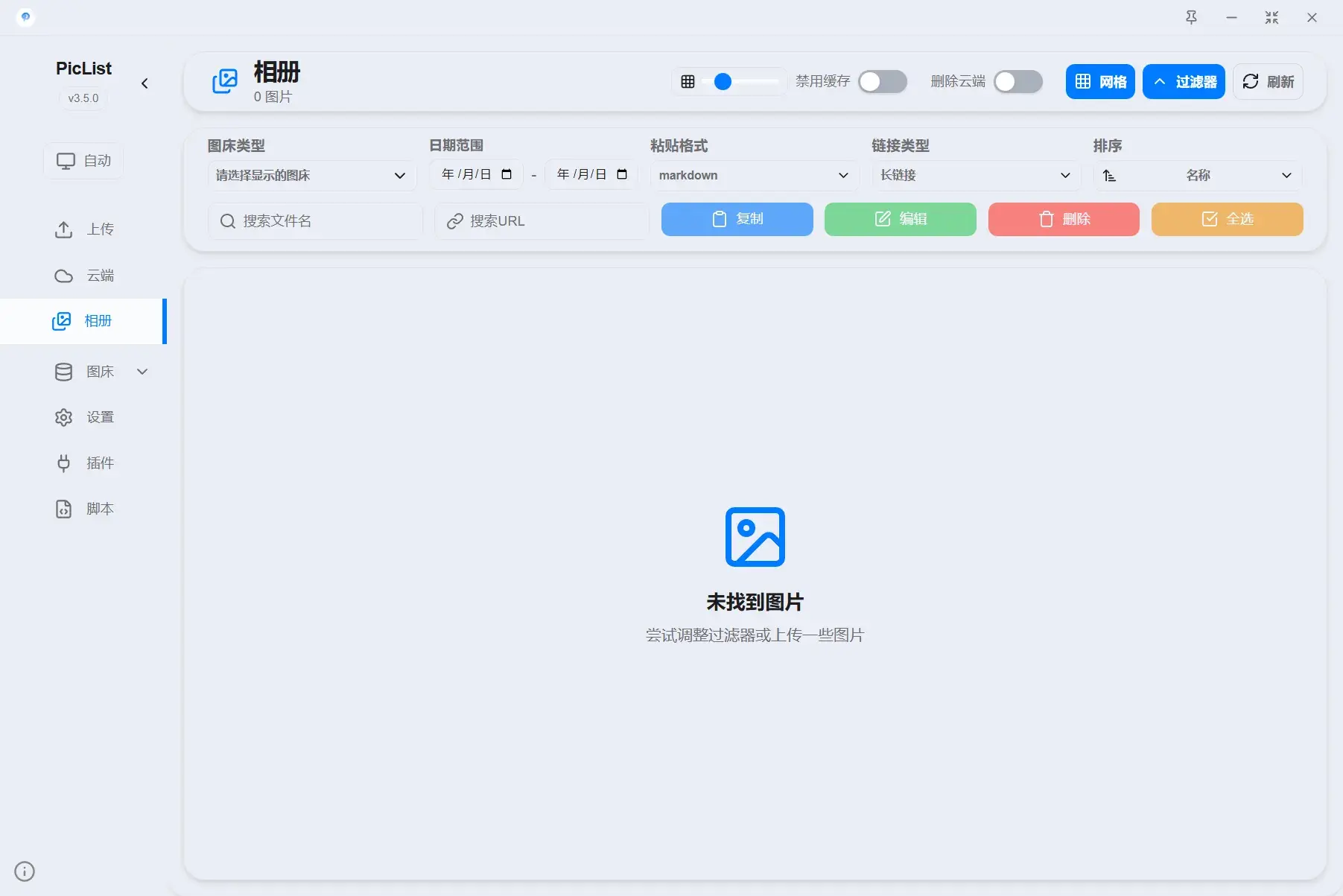This screenshot has height=896, width=1343.
Task: Open the 粘贴格式 markdown dropdown
Action: tap(754, 176)
